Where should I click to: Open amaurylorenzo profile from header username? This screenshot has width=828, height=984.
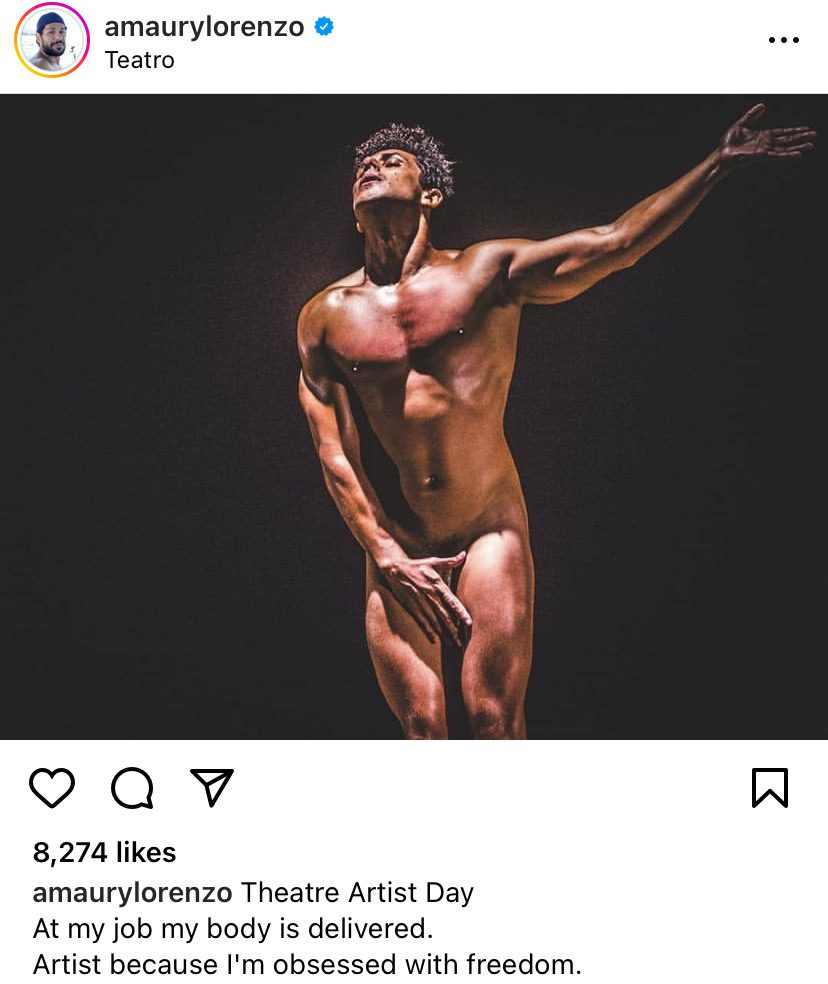coord(204,27)
